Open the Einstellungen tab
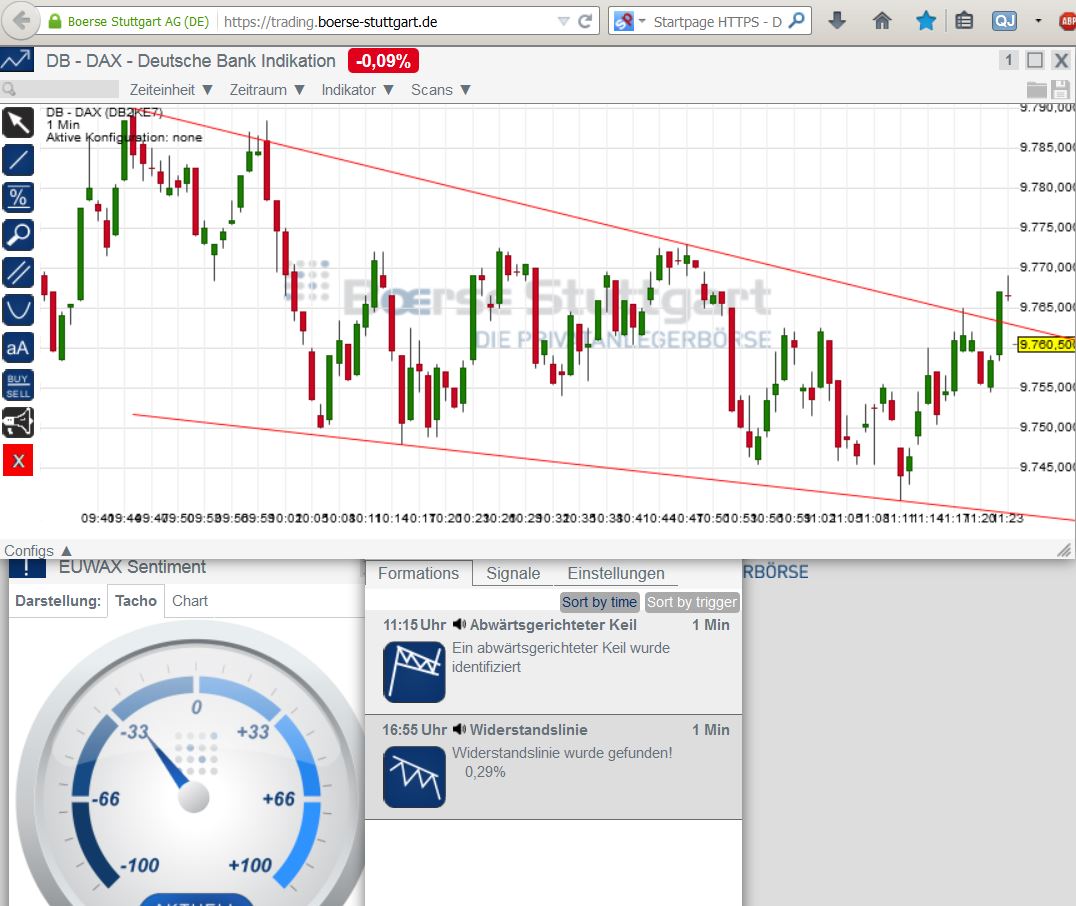 pyautogui.click(x=617, y=573)
